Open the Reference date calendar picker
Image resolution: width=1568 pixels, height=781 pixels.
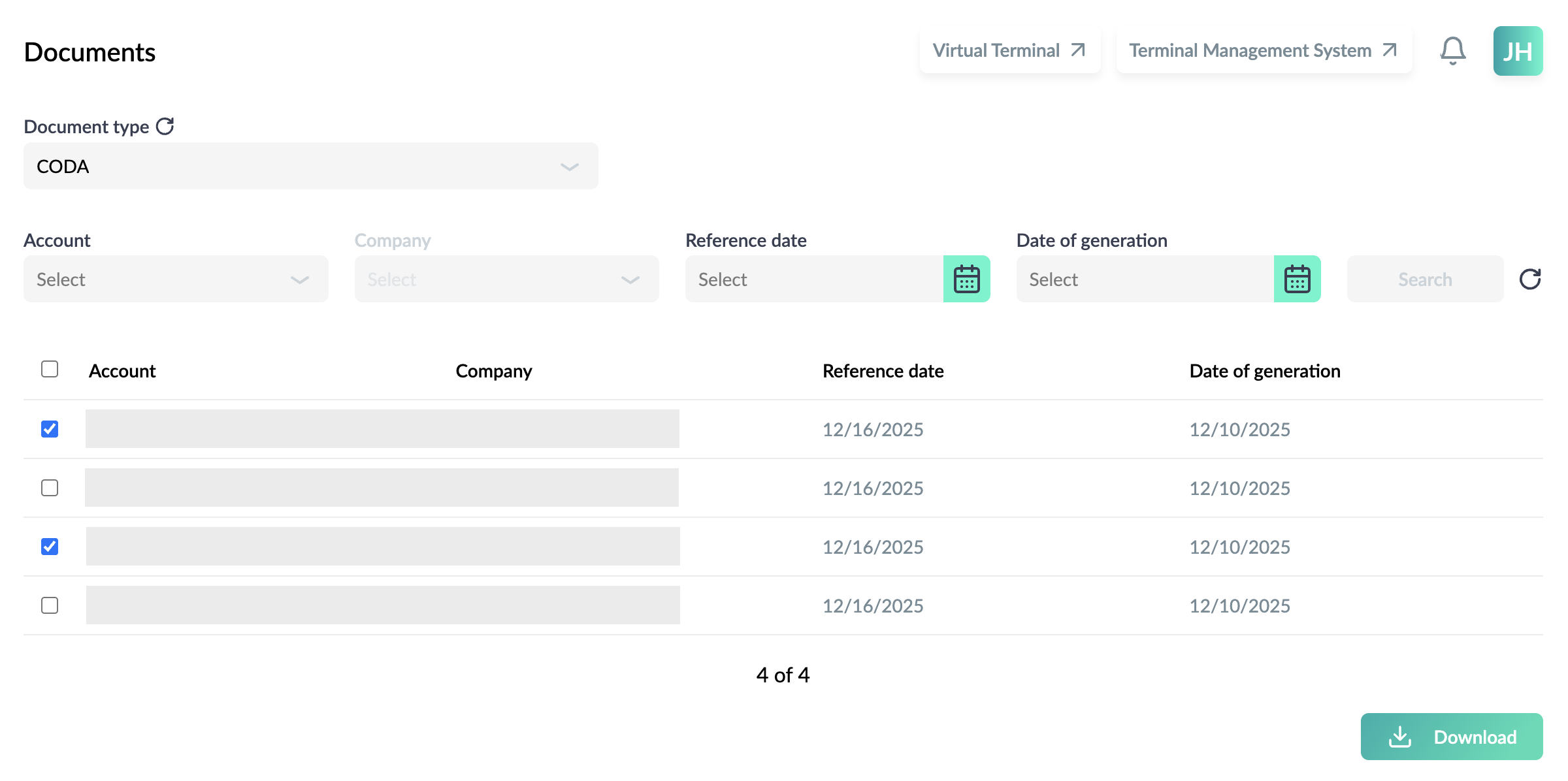coord(967,279)
